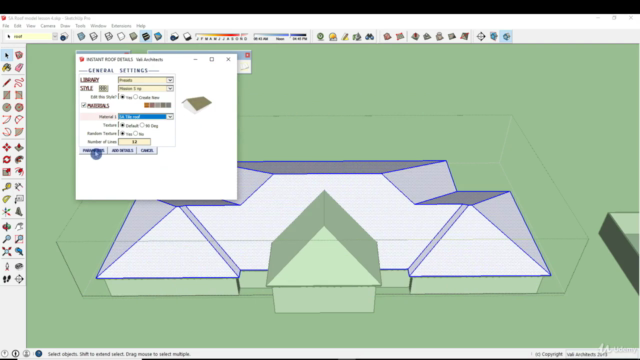Click the roof style preview thumbnail
The width and height of the screenshot is (640, 360).
click(197, 104)
